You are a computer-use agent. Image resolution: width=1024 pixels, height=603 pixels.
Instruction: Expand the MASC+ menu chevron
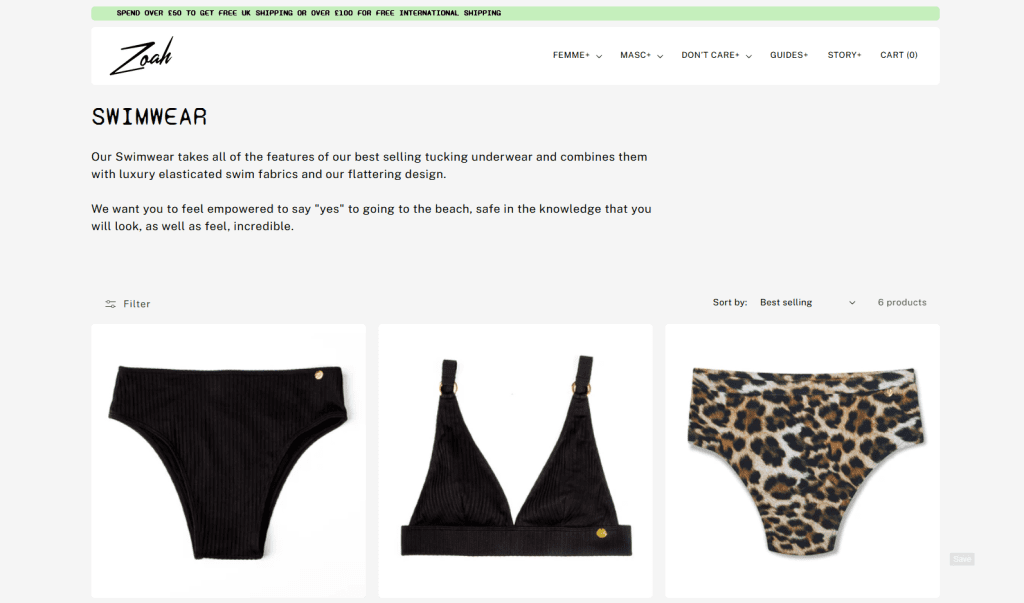point(660,56)
